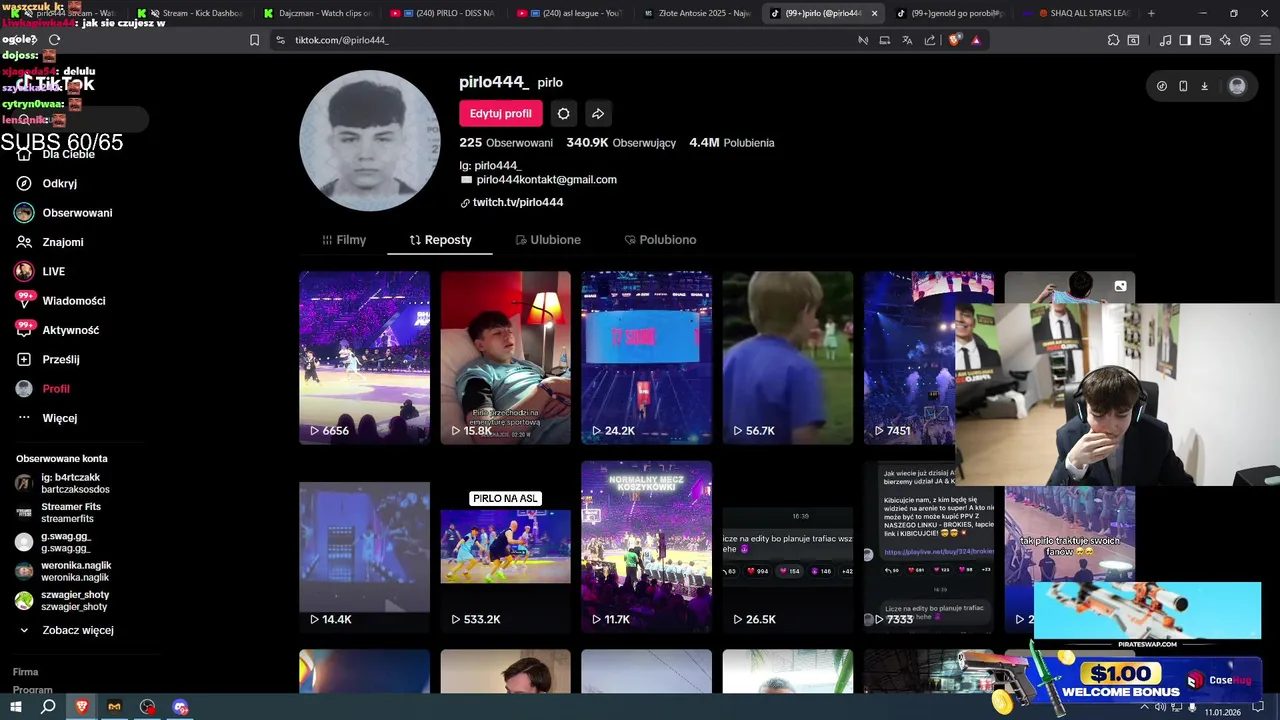
Task: Click phone app icon in top pill
Action: [x=1183, y=86]
